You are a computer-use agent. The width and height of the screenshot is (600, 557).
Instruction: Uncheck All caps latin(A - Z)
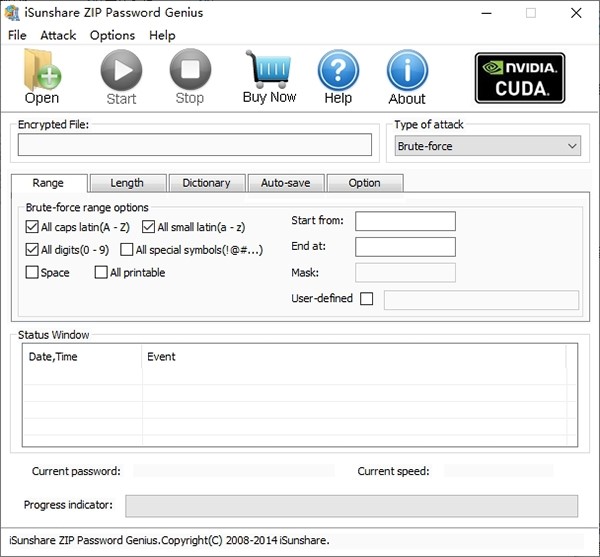click(x=32, y=227)
